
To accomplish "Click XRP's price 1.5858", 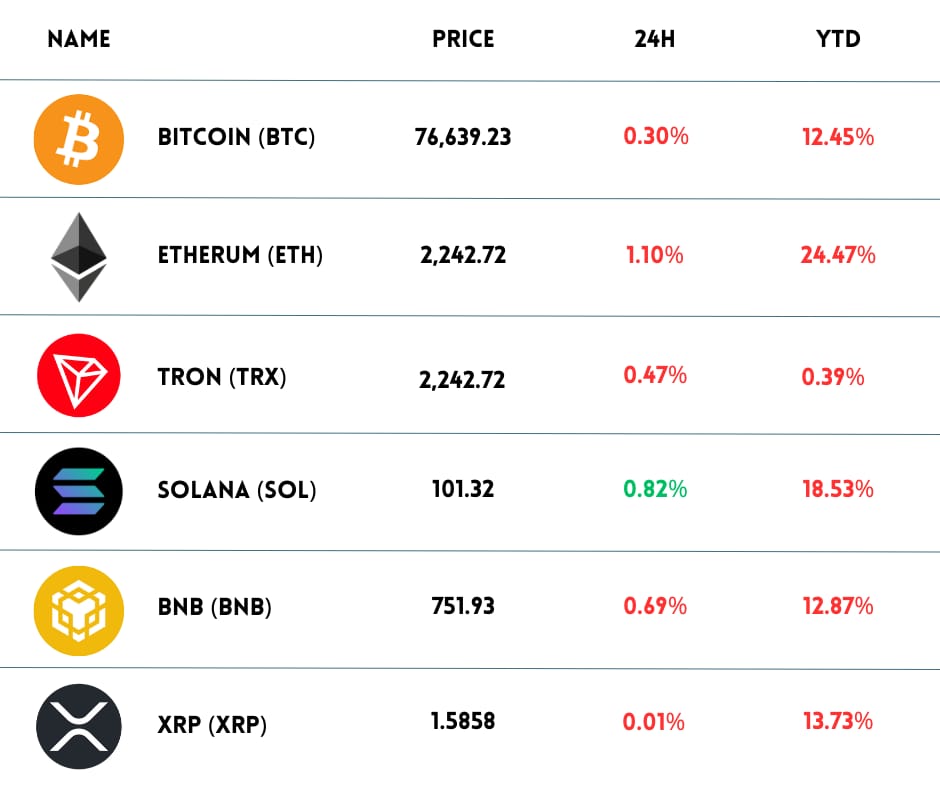I will coord(463,721).
